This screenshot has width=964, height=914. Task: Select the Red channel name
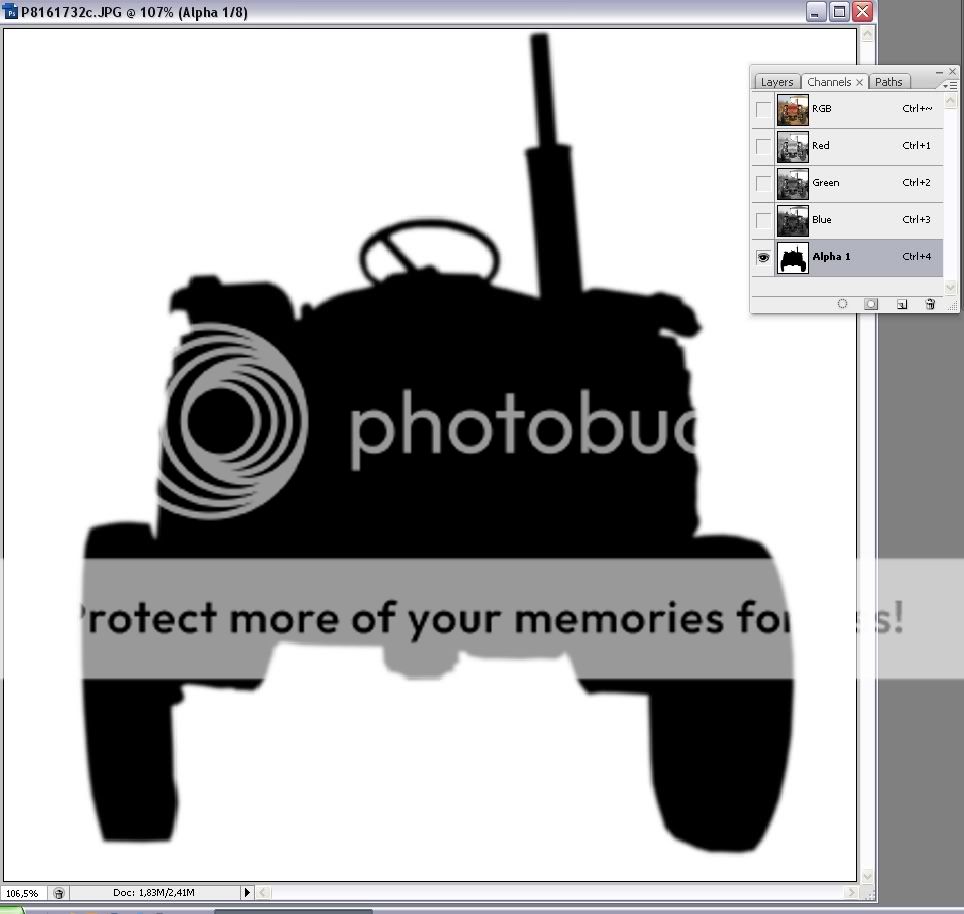[821, 146]
